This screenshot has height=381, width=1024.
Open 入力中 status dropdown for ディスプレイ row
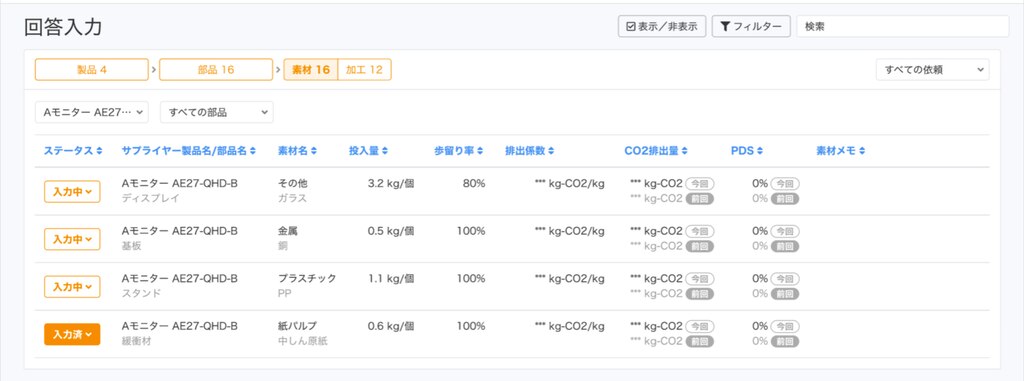[72, 191]
